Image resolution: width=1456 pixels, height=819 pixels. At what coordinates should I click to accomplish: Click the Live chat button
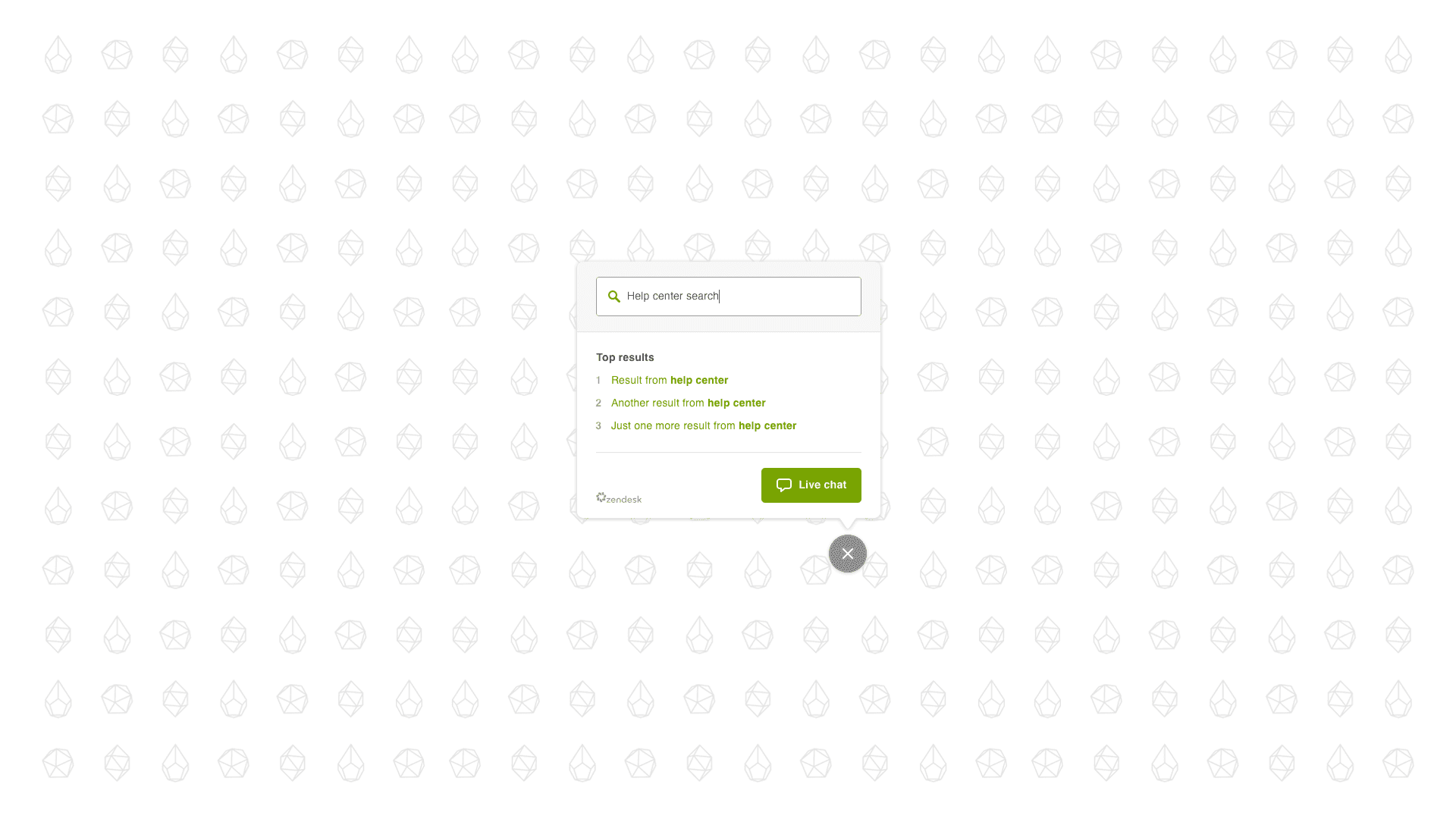811,485
